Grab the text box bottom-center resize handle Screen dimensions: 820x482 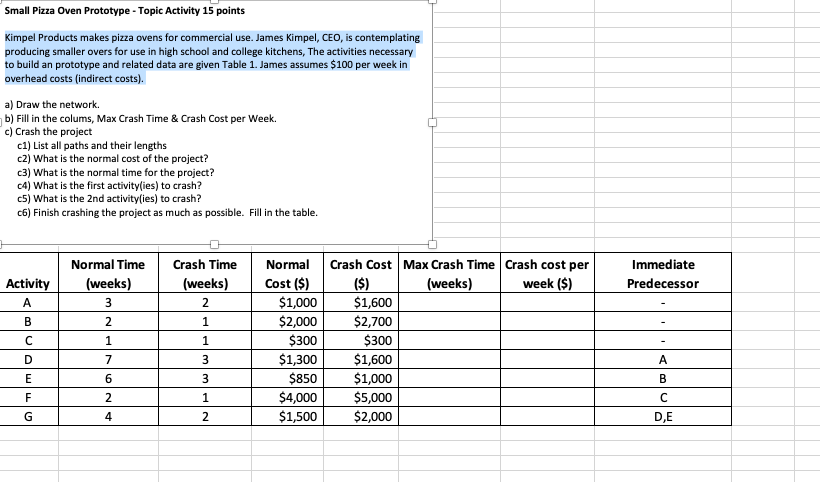click(x=214, y=244)
